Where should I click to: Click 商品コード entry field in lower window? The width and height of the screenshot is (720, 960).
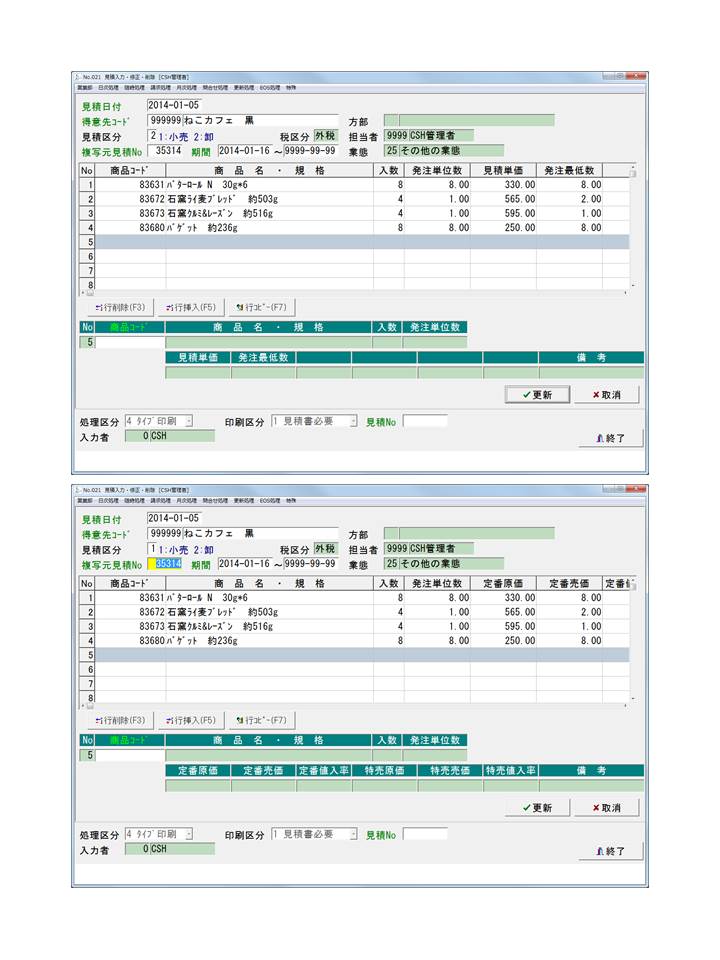[130, 756]
